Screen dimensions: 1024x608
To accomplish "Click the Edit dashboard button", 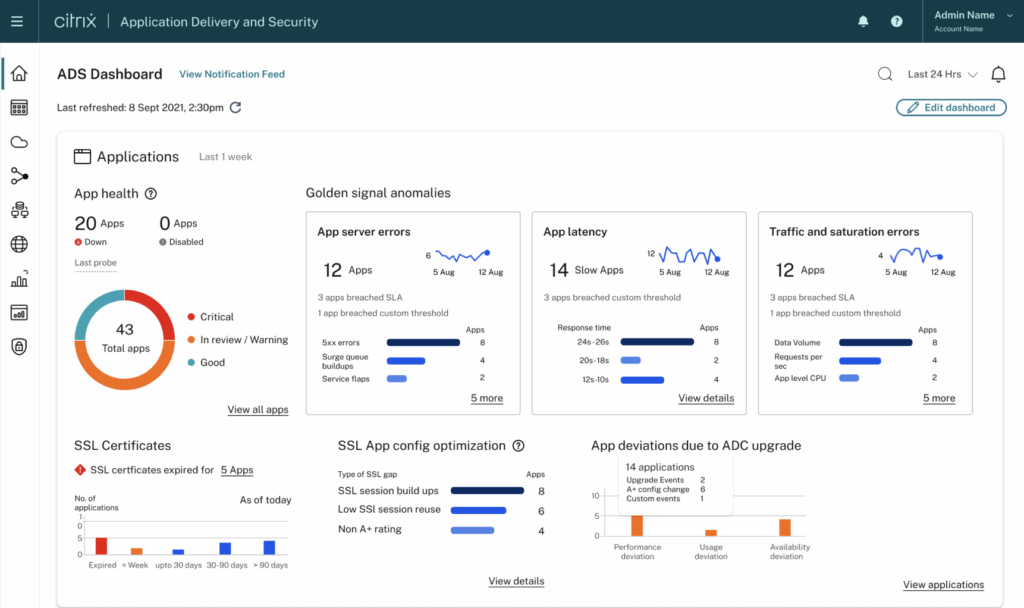I will (x=951, y=108).
